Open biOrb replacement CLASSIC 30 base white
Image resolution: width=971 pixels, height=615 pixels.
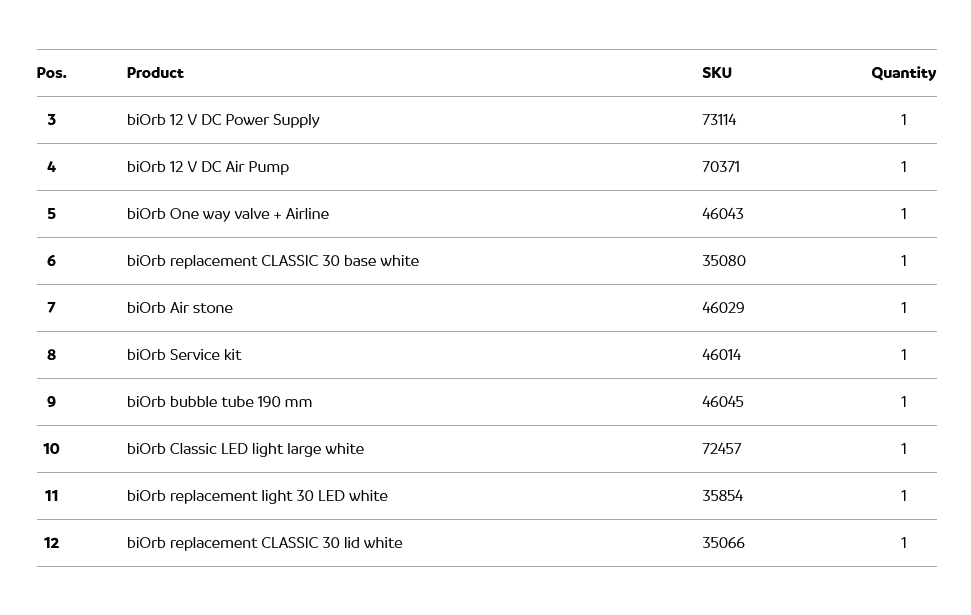(273, 261)
